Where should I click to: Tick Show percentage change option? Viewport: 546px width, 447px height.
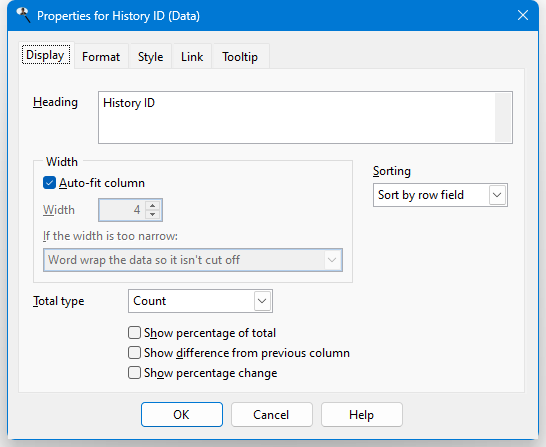(134, 372)
